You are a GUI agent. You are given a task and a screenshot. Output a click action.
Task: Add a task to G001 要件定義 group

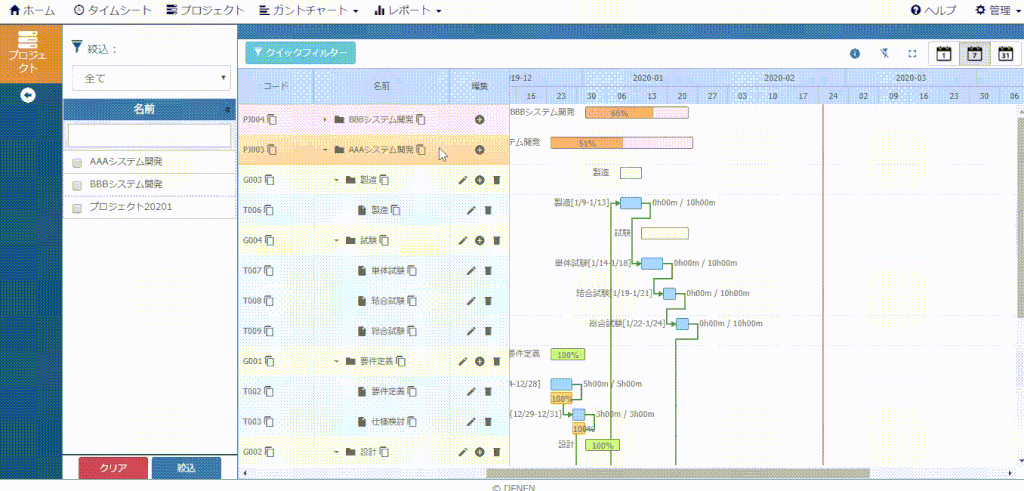tap(479, 361)
